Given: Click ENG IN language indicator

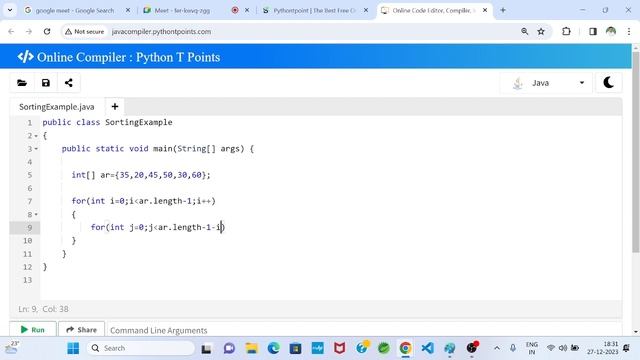Looking at the screenshot, I should tap(531, 348).
